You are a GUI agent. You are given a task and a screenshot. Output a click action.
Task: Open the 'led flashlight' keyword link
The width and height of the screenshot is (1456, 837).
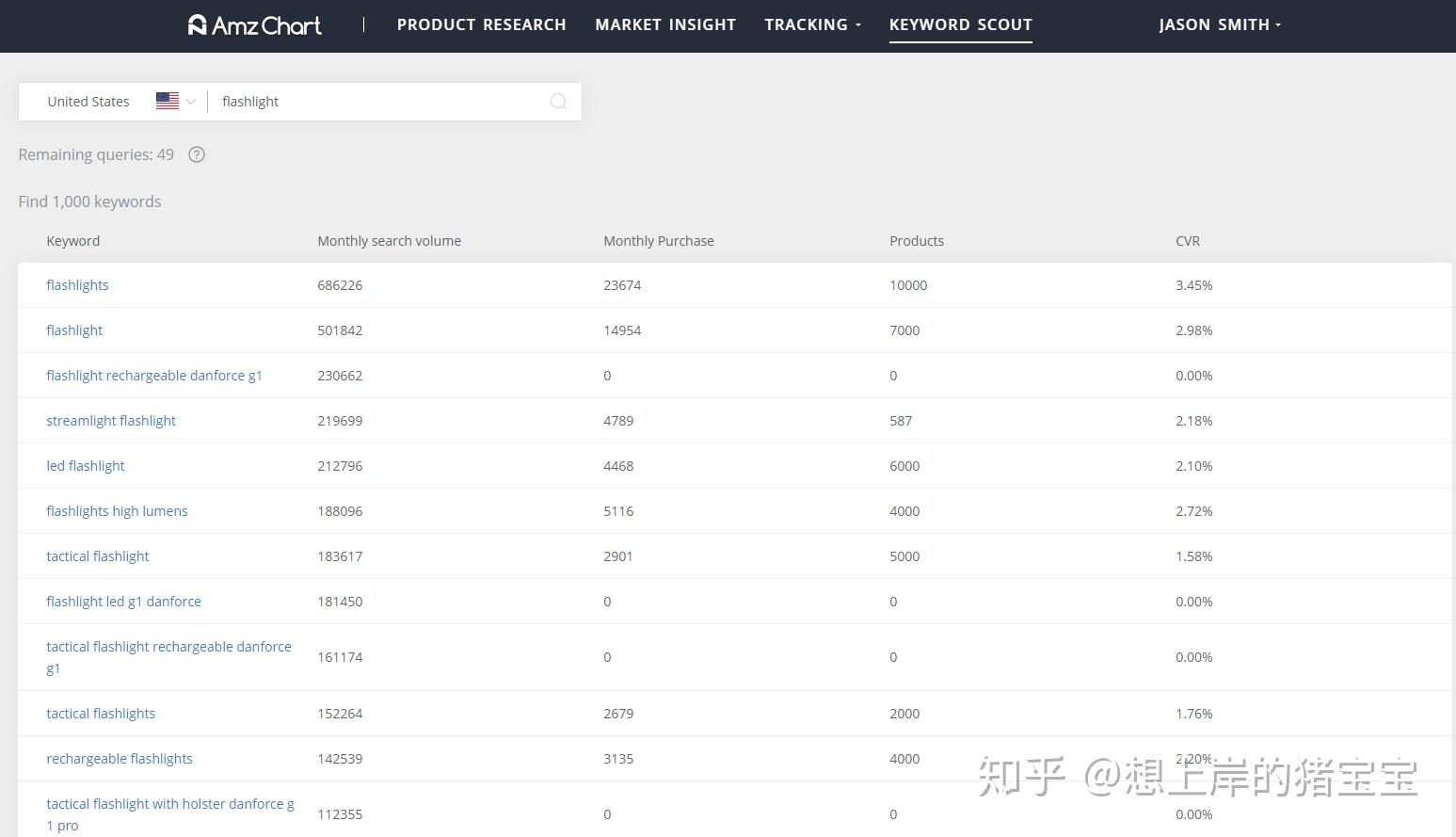coord(86,466)
